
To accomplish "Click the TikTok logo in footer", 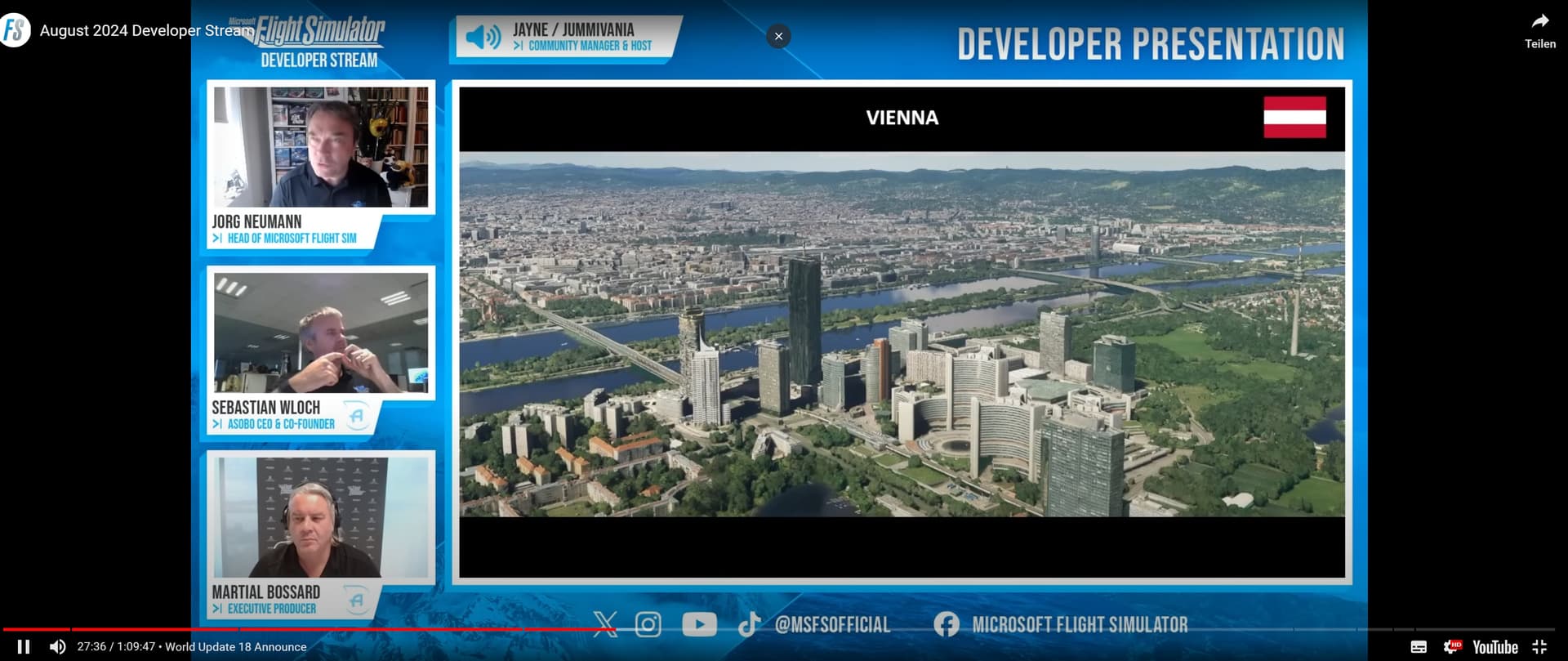I will coord(749,624).
